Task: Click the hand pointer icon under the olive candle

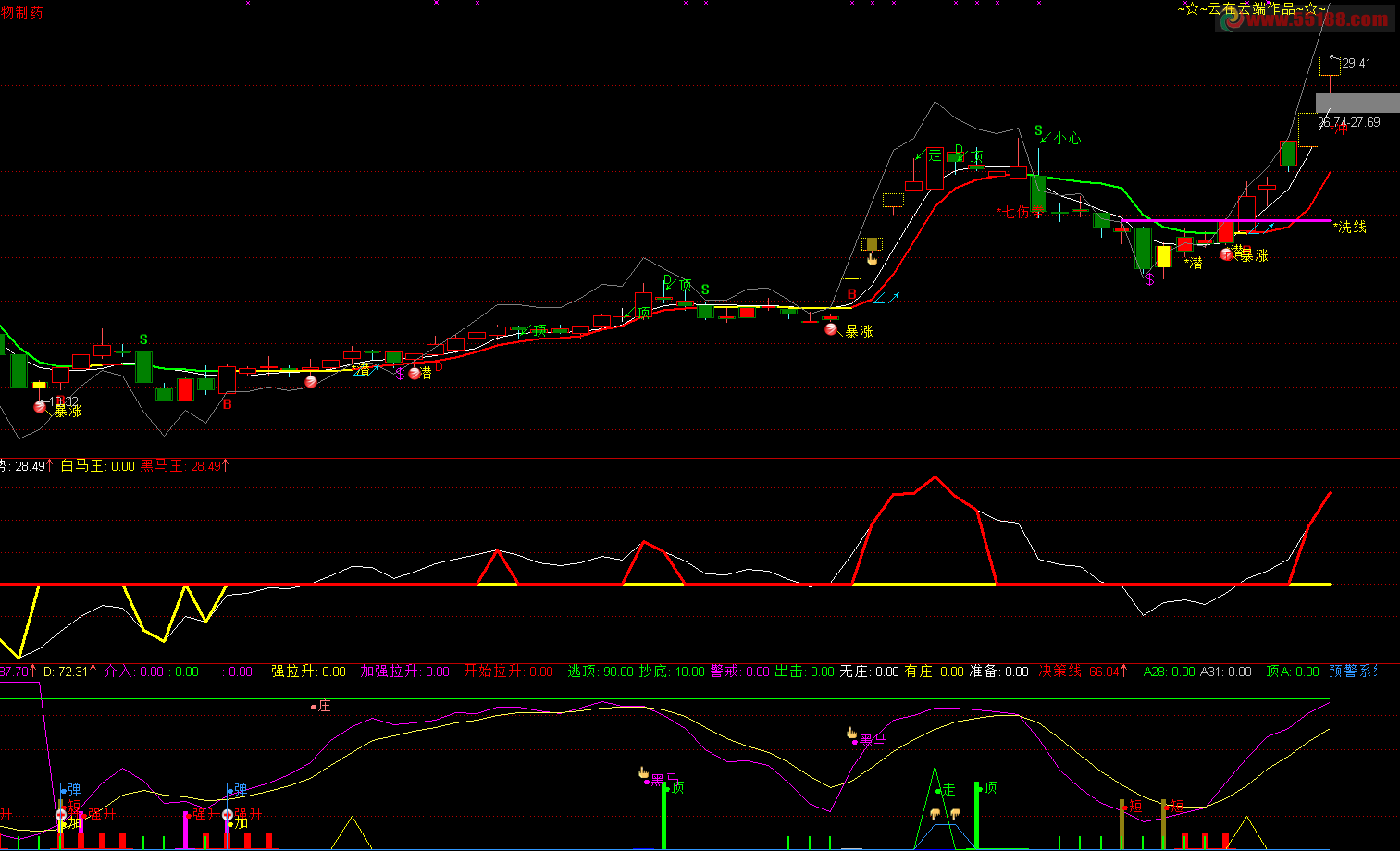Action: pos(871,259)
